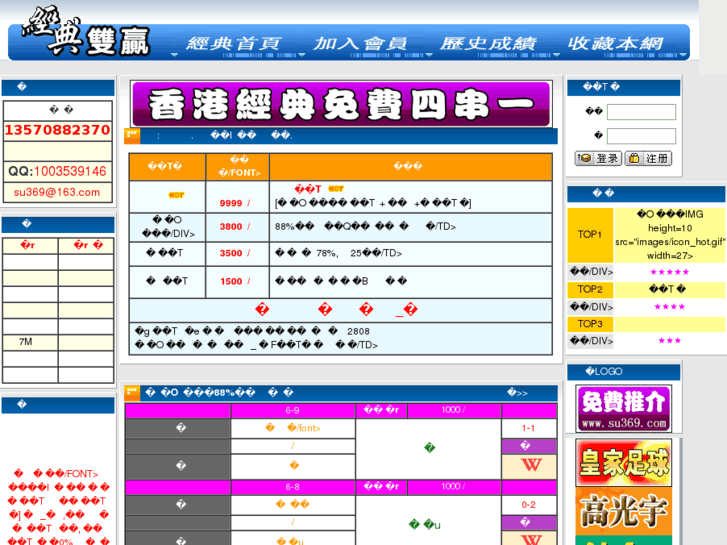Click the TOP2 ranking cell
727x545 pixels.
pos(590,289)
